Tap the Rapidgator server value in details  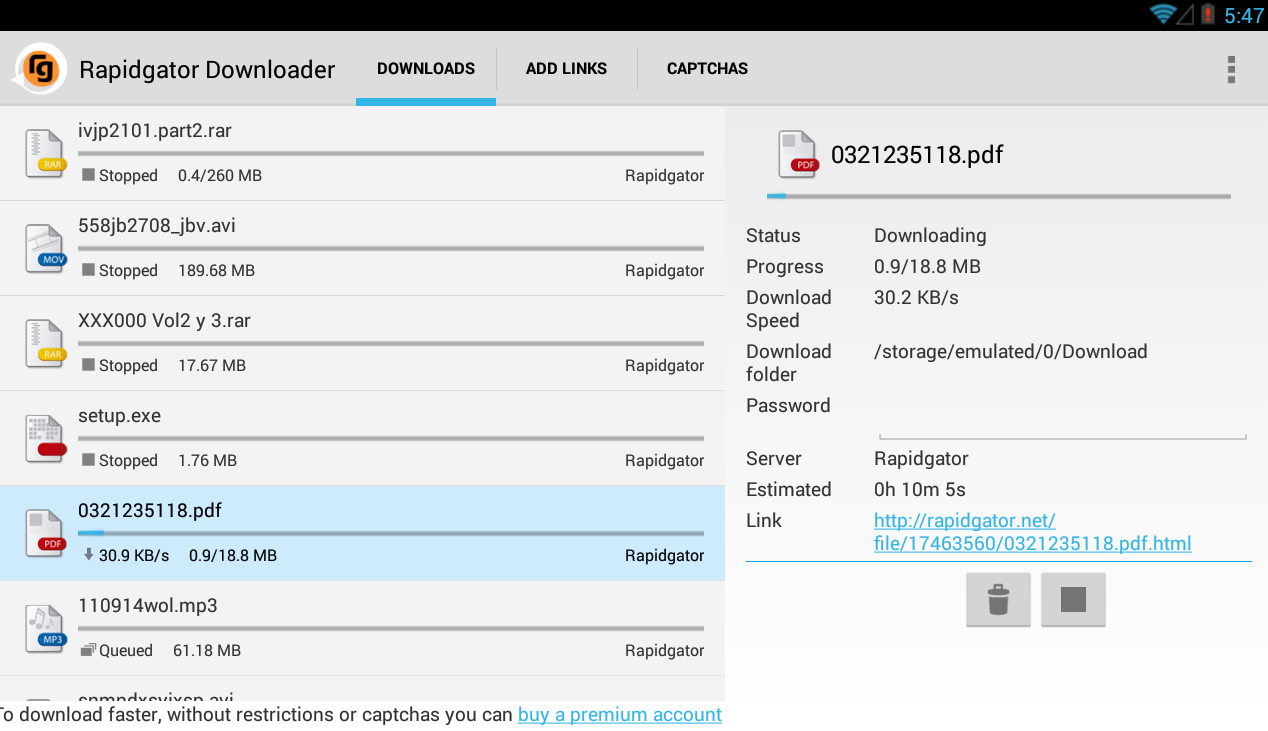[x=921, y=459]
